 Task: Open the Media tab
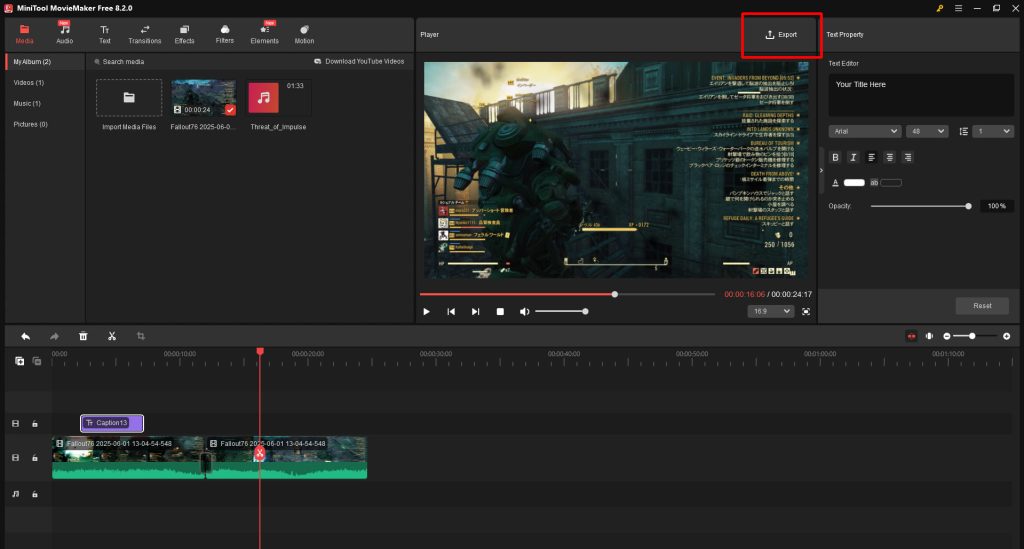pos(24,34)
